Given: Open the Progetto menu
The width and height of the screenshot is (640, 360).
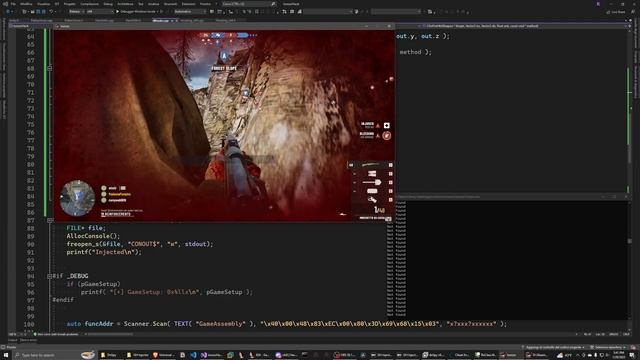Looking at the screenshot, I should pyautogui.click(x=70, y=4).
